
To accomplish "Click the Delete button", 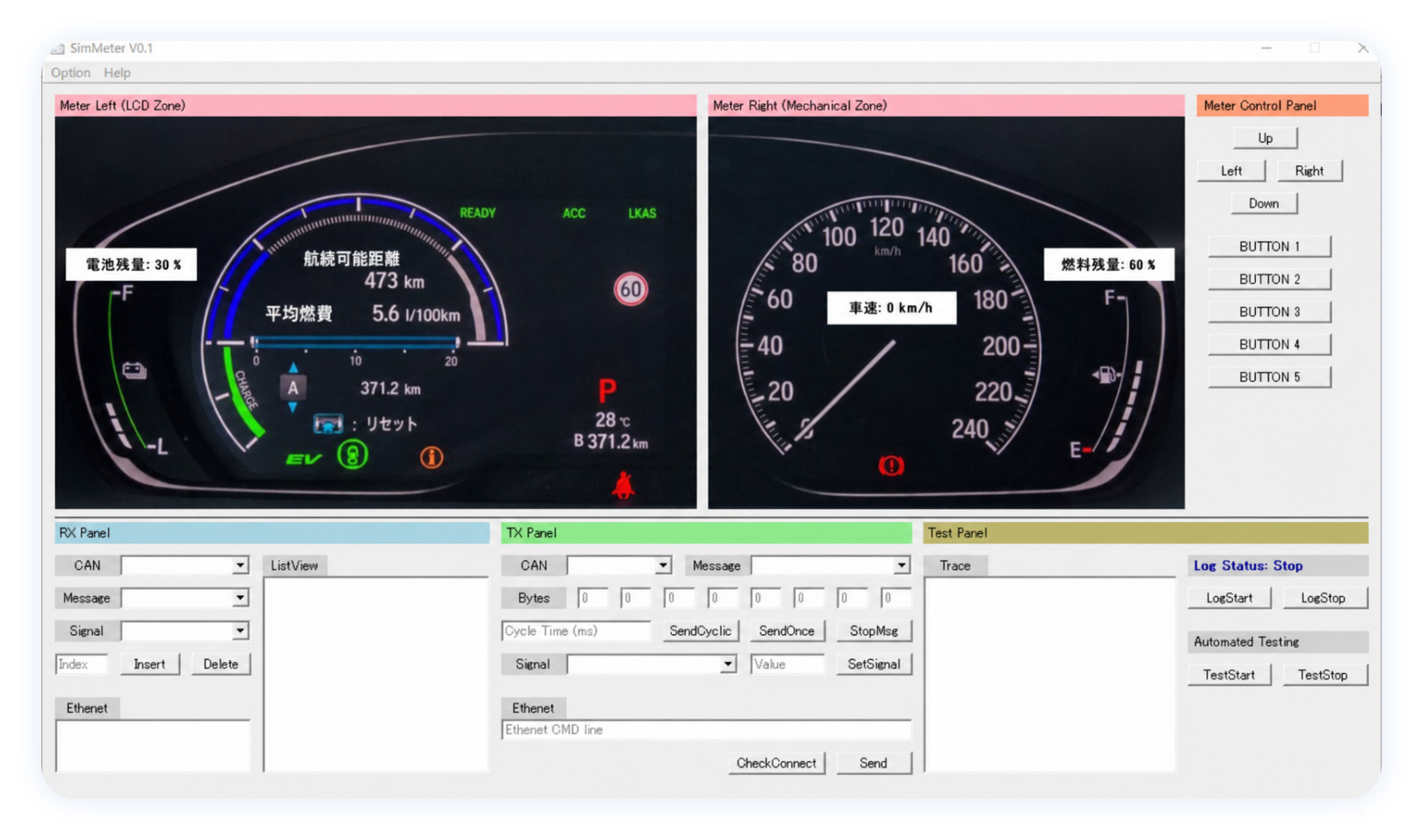I will tap(220, 664).
